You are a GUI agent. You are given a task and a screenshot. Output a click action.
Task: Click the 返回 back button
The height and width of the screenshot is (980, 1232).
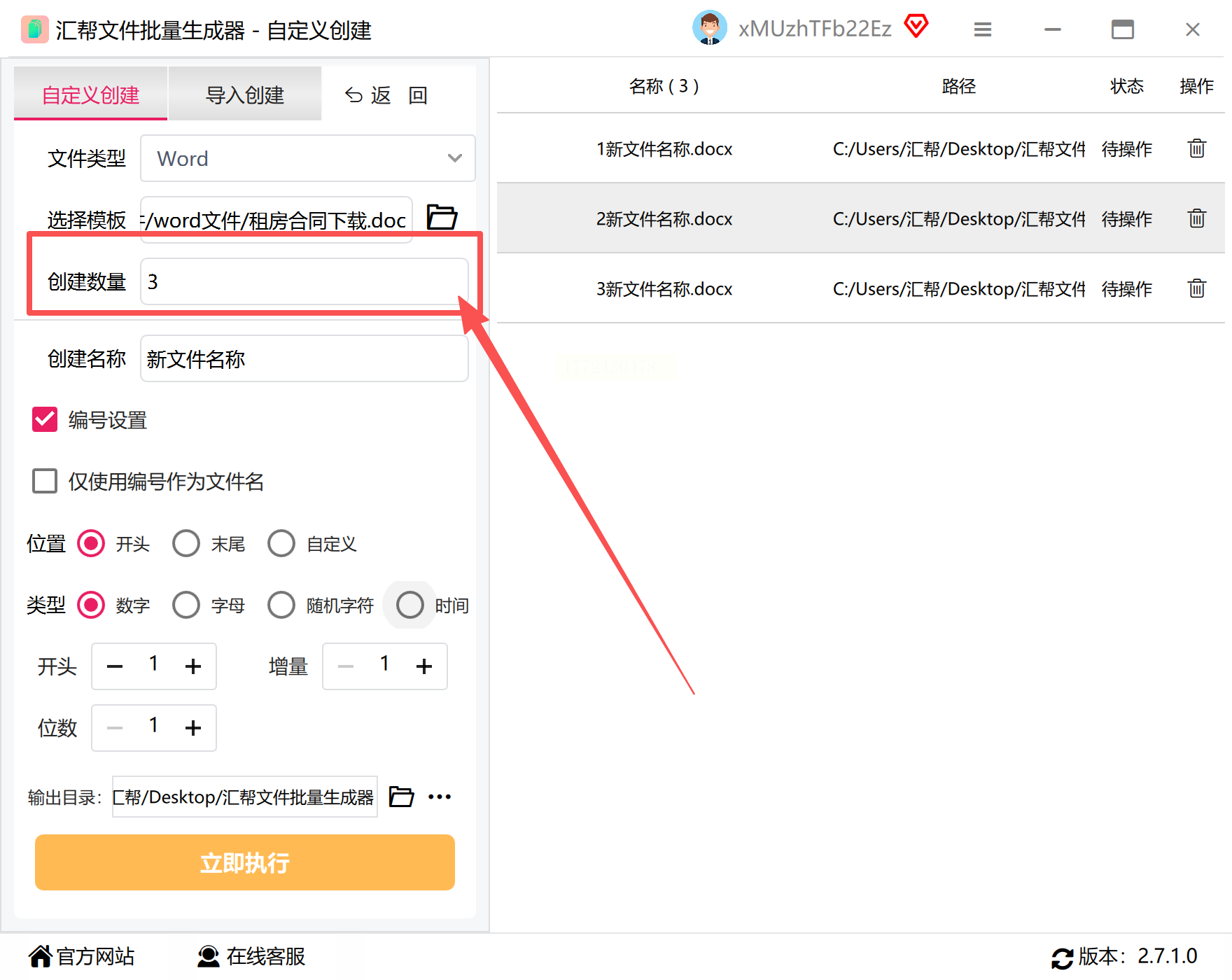click(x=386, y=94)
